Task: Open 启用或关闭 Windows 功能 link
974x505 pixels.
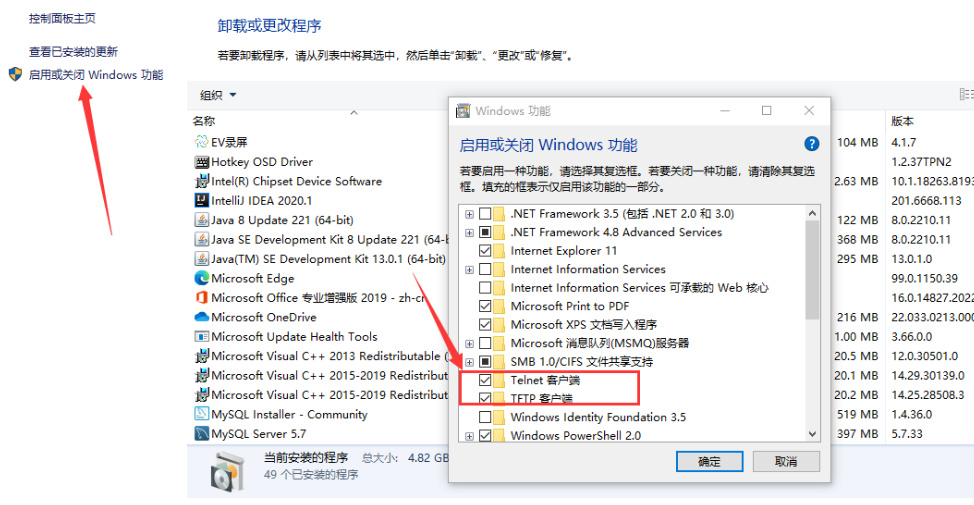Action: coord(96,75)
